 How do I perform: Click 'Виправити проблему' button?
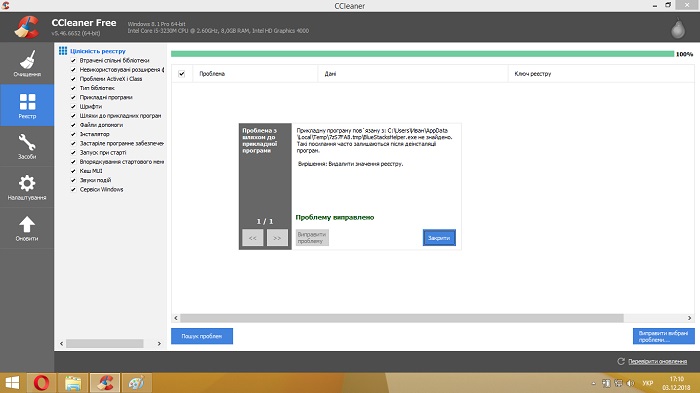(312, 238)
